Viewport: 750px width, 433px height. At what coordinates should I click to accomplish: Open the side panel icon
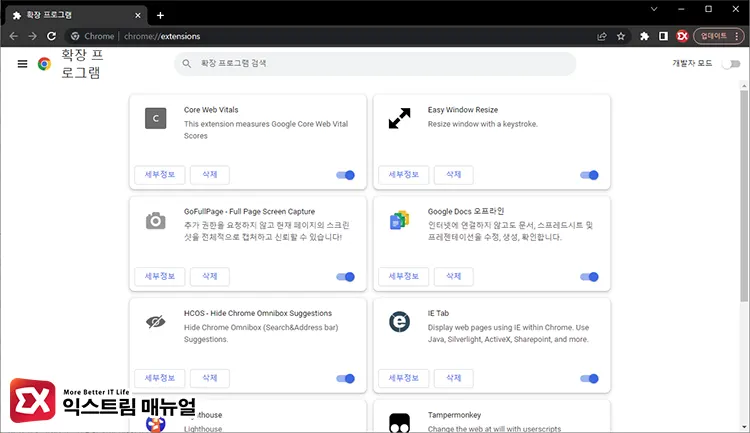click(x=663, y=36)
